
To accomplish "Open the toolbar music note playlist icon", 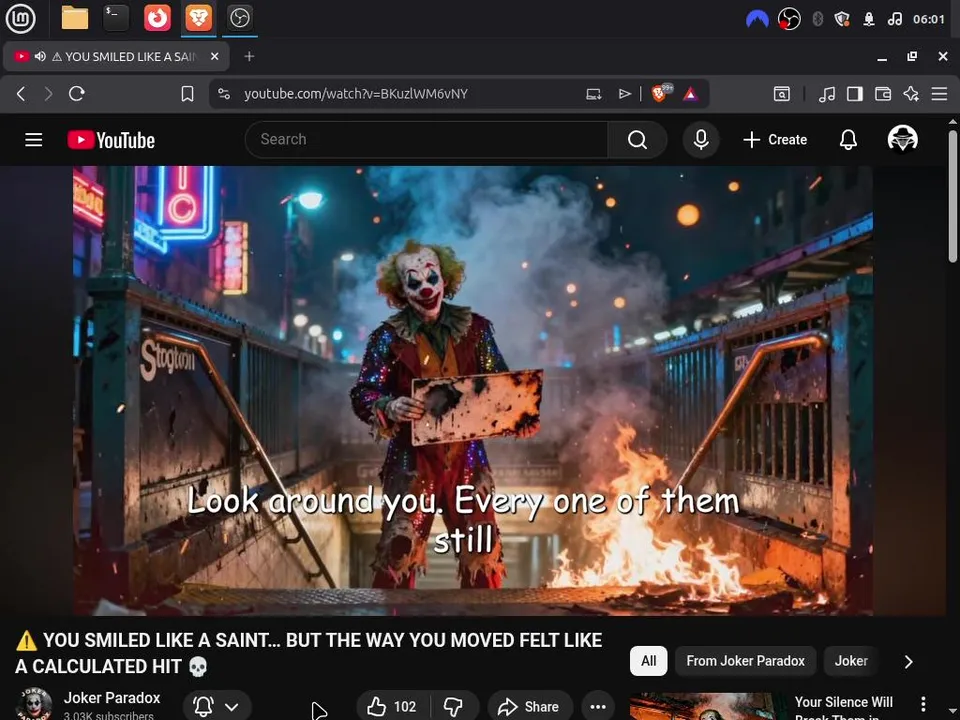I will point(827,94).
